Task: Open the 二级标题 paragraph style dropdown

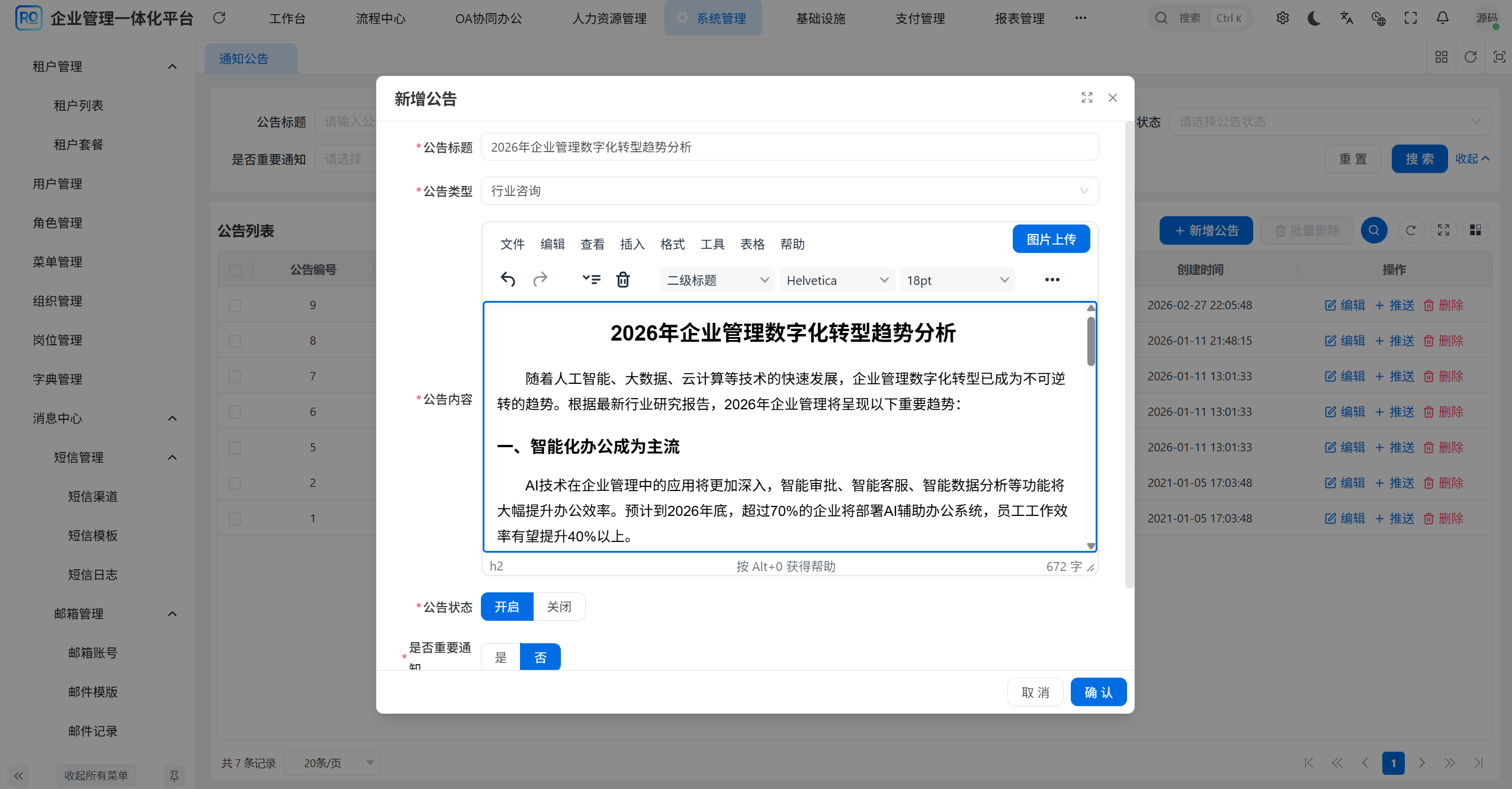Action: [715, 280]
